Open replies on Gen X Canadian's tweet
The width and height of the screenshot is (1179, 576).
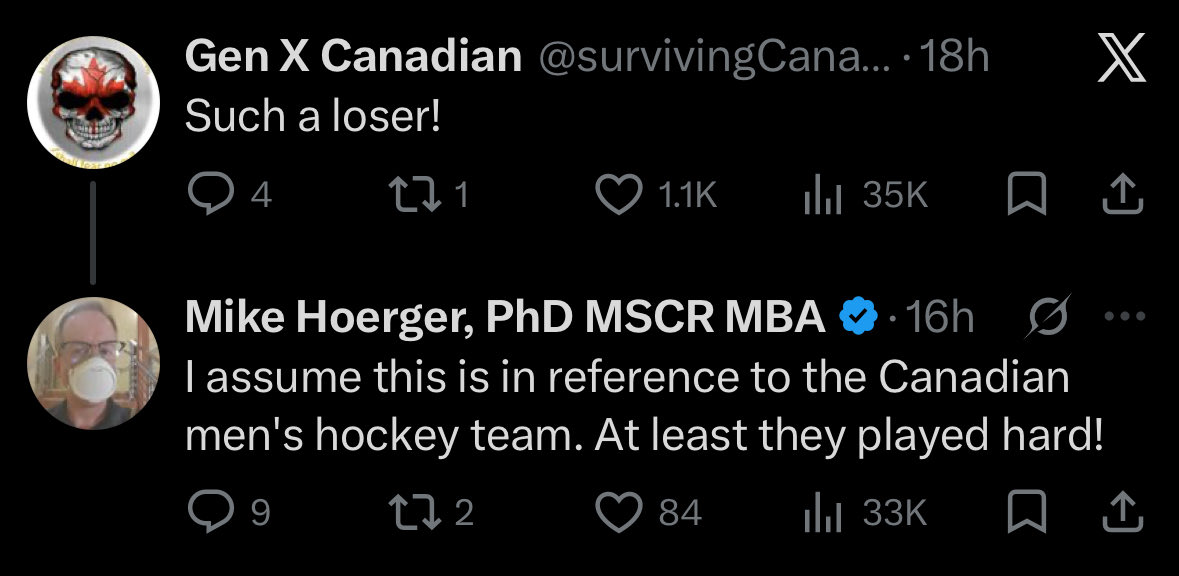point(229,196)
